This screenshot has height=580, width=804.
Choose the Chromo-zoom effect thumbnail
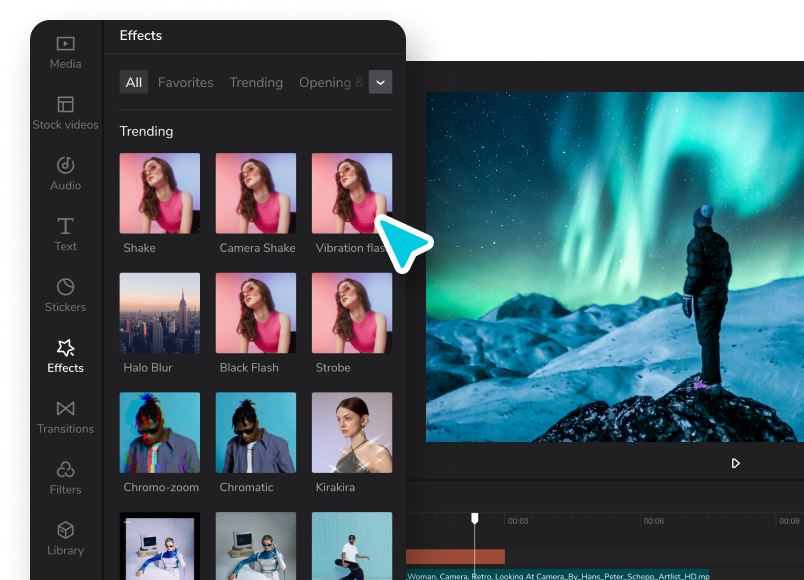pyautogui.click(x=159, y=432)
